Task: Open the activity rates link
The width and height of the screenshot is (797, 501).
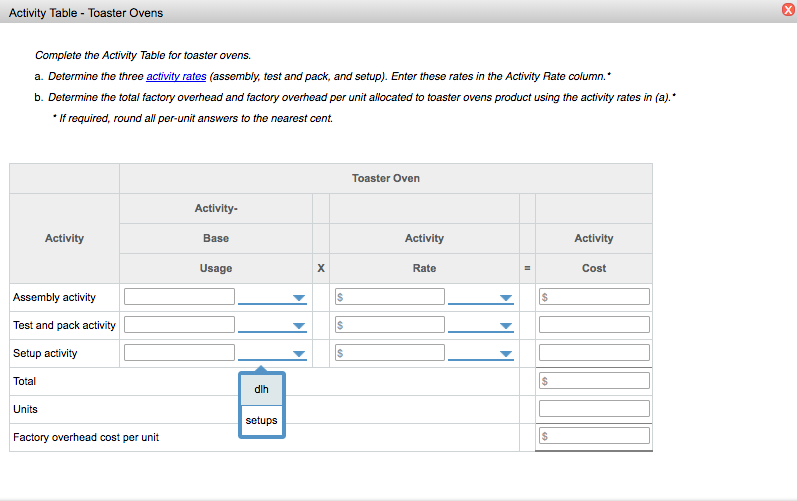Action: [x=176, y=76]
